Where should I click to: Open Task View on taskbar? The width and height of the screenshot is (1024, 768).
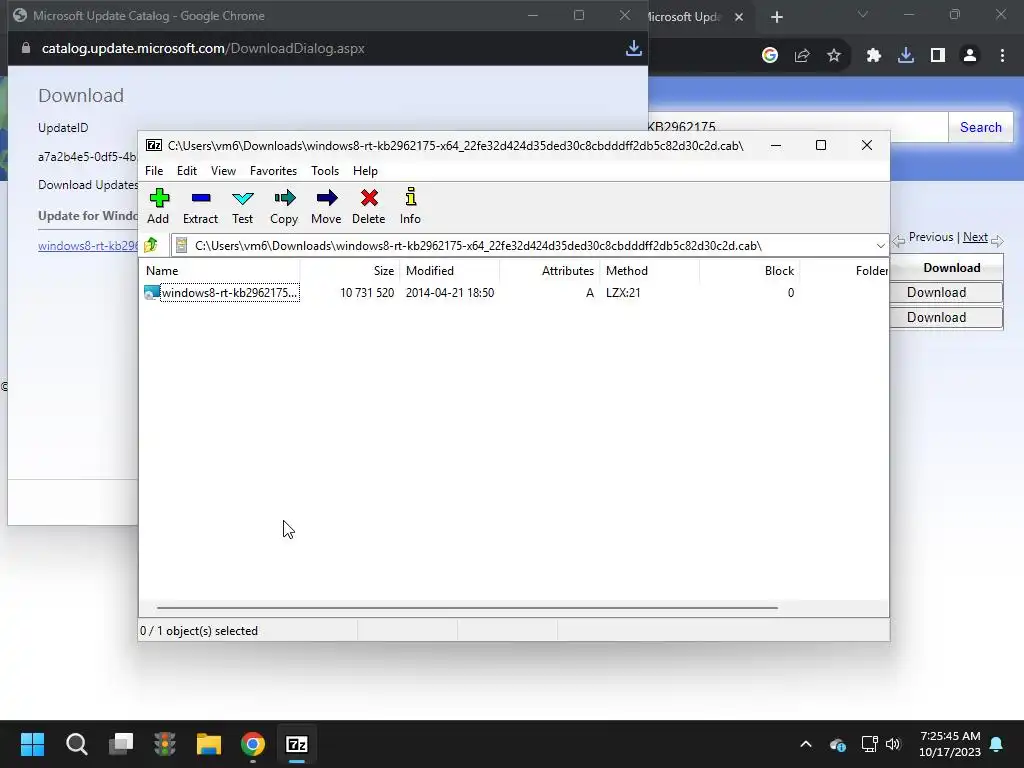[121, 744]
